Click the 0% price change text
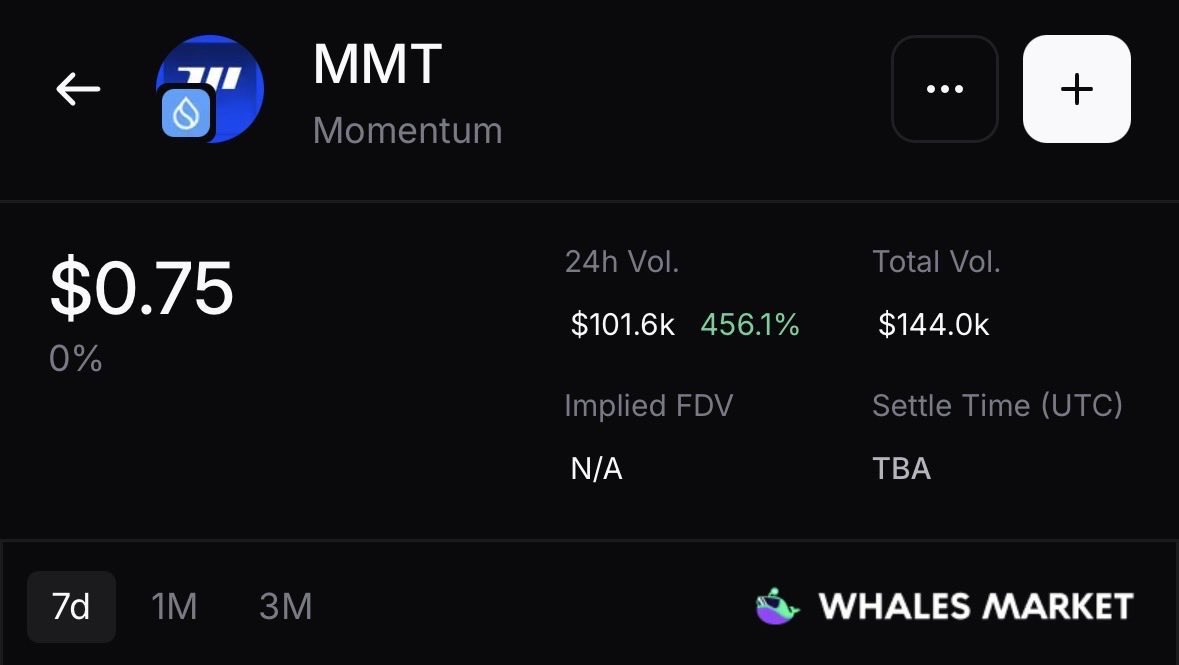 click(76, 359)
